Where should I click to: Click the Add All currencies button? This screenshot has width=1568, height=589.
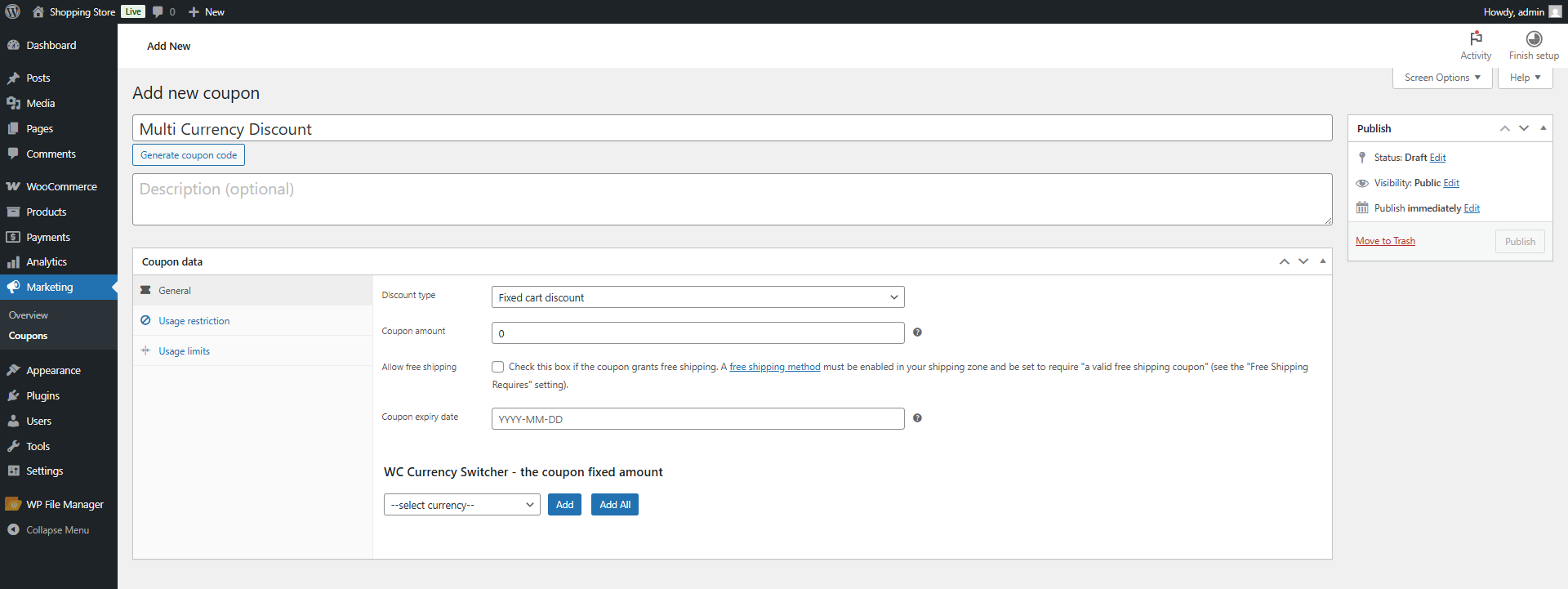(x=615, y=505)
